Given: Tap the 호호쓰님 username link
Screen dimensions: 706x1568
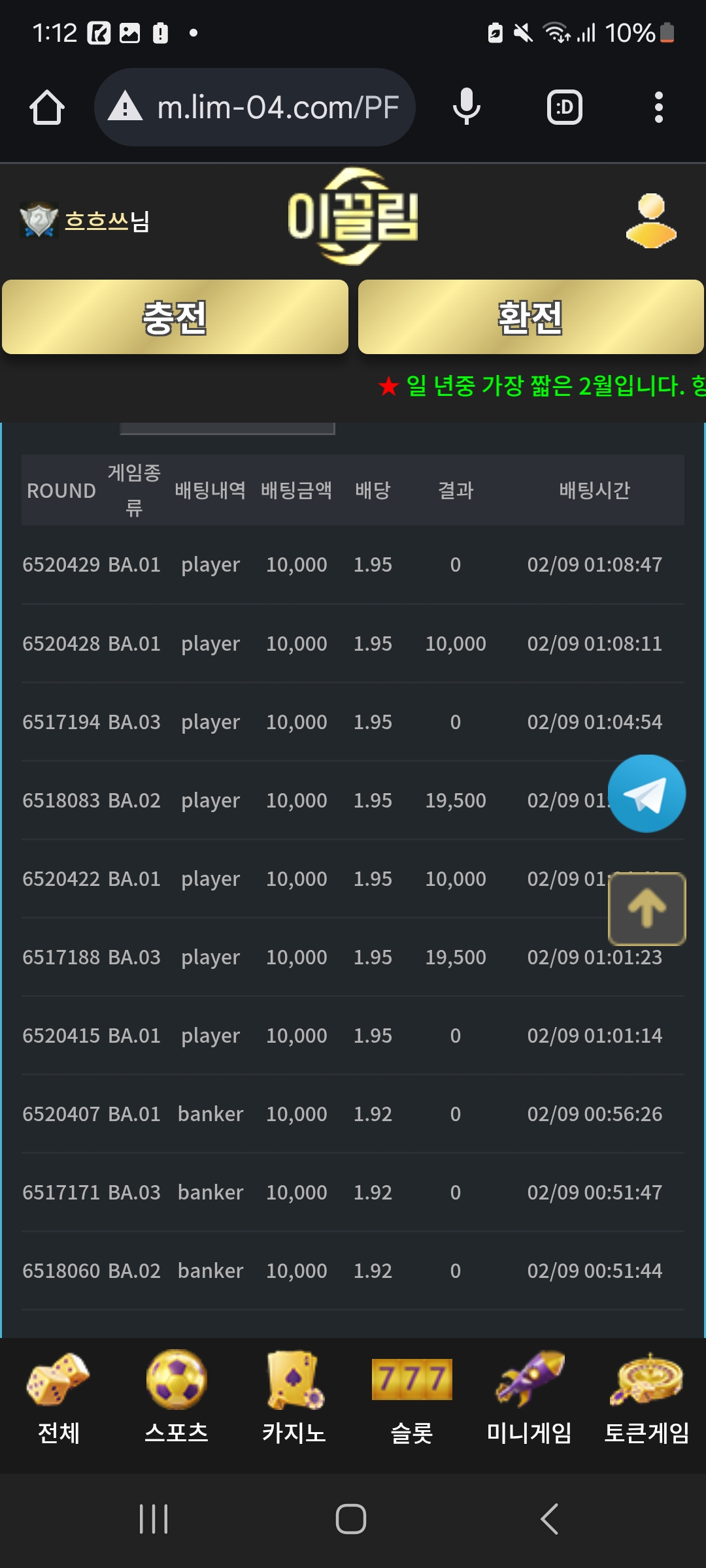Looking at the screenshot, I should click(107, 221).
